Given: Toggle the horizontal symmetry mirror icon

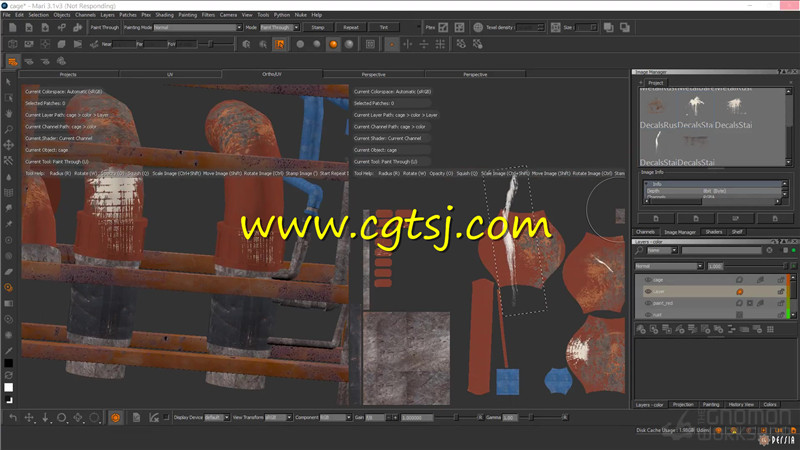Looking at the screenshot, I should pyautogui.click(x=408, y=44).
